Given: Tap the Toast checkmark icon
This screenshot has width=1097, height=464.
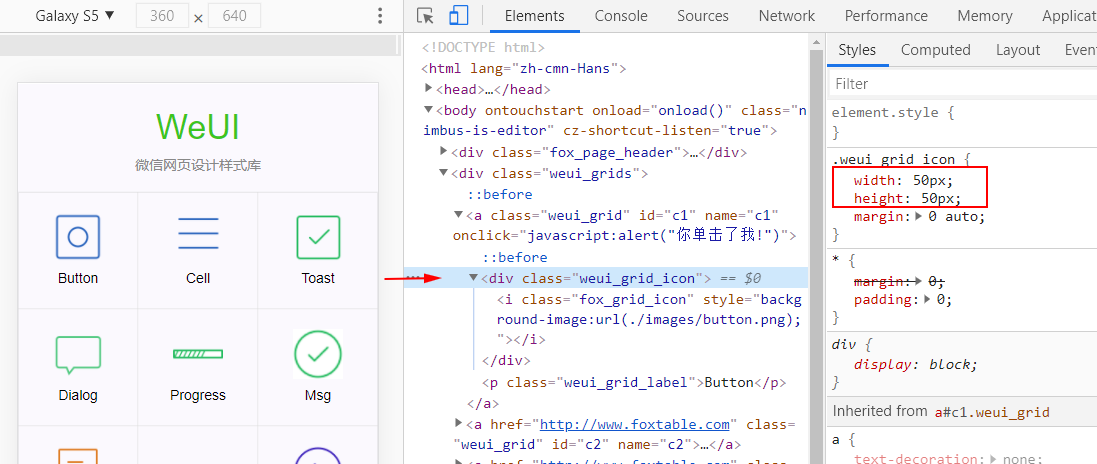Looking at the screenshot, I should [318, 237].
